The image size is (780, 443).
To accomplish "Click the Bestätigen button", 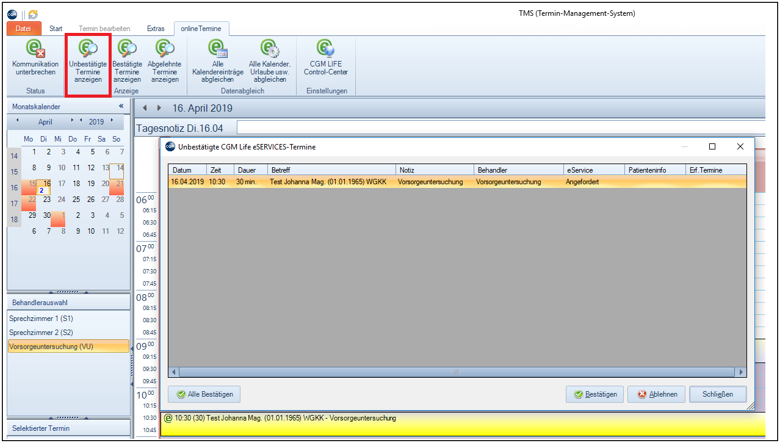I will [x=595, y=394].
